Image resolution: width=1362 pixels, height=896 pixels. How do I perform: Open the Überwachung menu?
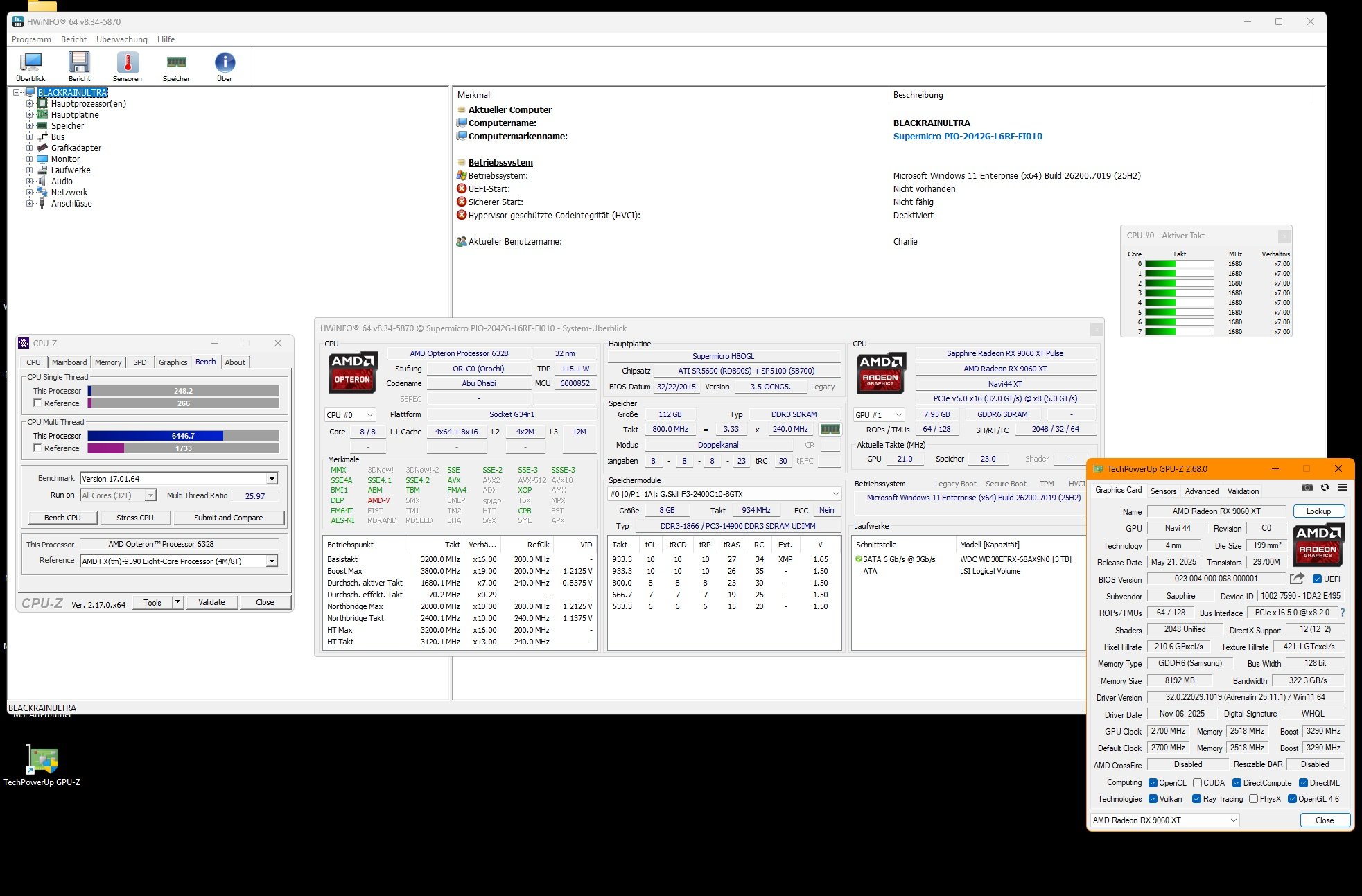tap(122, 39)
